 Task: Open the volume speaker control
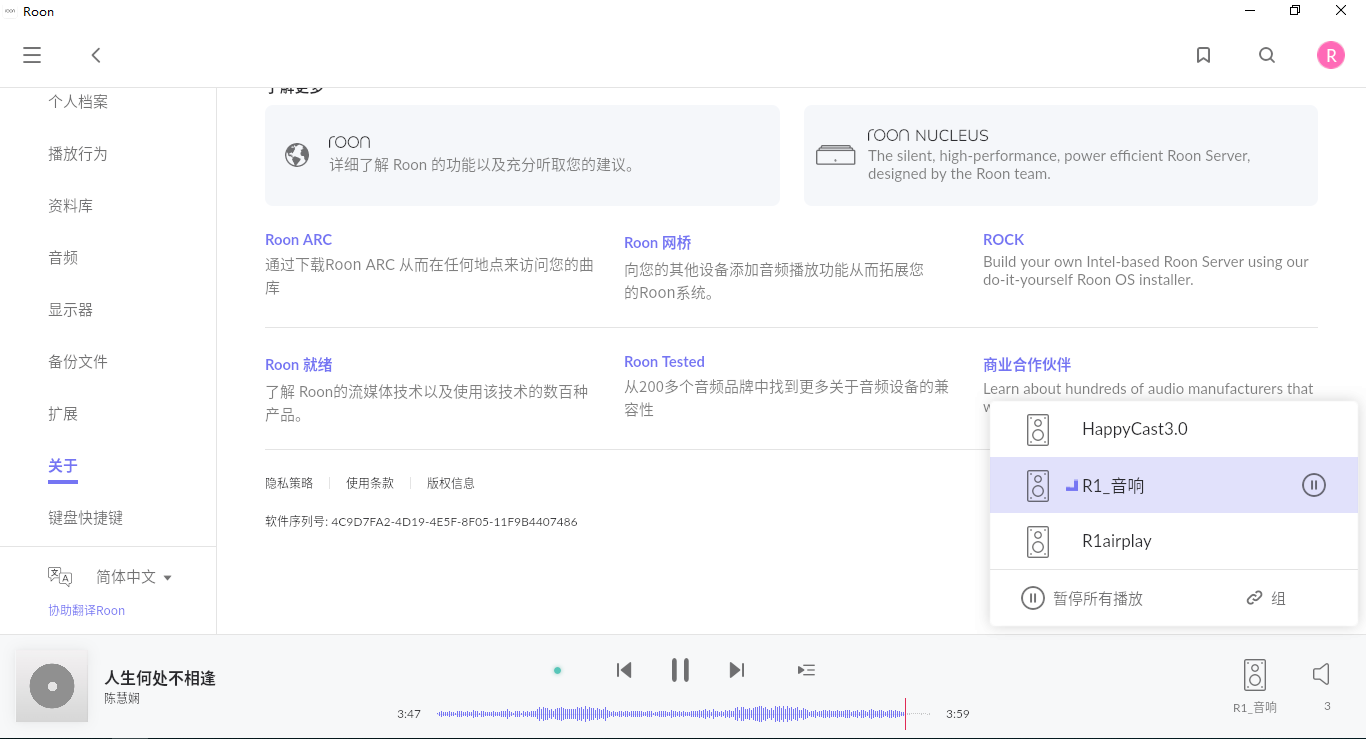[x=1322, y=674]
